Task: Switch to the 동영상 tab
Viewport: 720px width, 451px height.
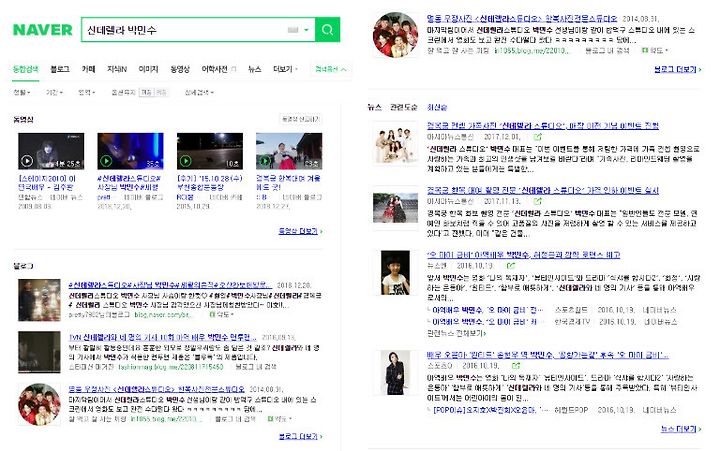Action: coord(180,69)
